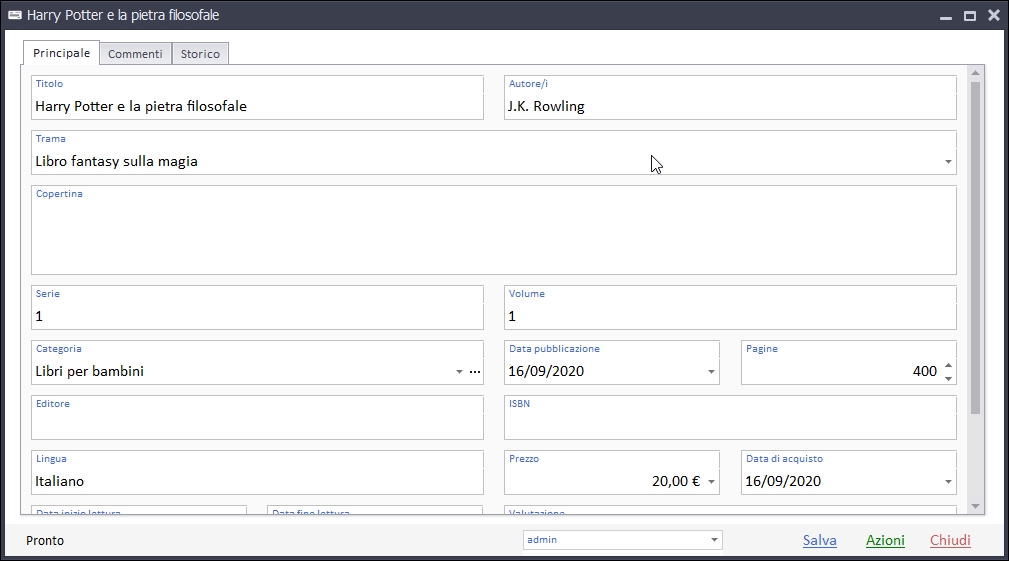Image resolution: width=1009 pixels, height=561 pixels.
Task: Expand the Prezzo calculator dropdown
Action: point(711,482)
